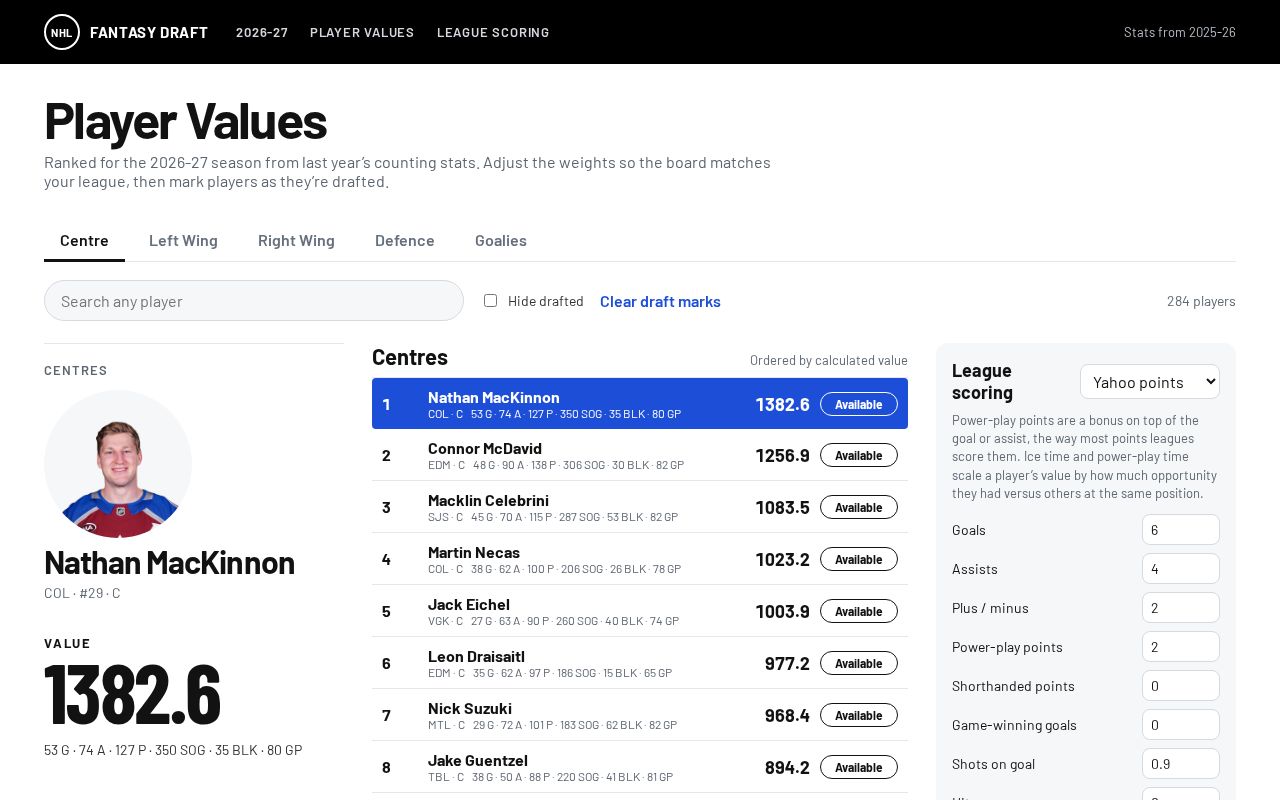Switch to the Centre tab
This screenshot has width=1280, height=800.
point(84,241)
